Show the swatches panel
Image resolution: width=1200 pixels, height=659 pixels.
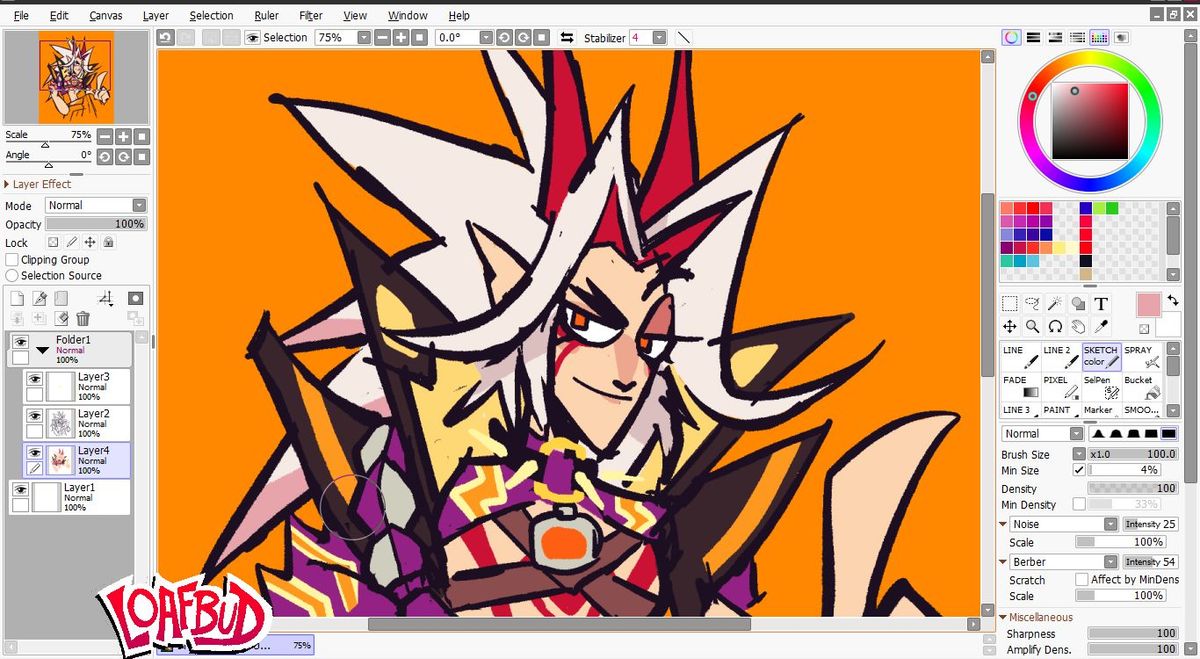point(1099,37)
